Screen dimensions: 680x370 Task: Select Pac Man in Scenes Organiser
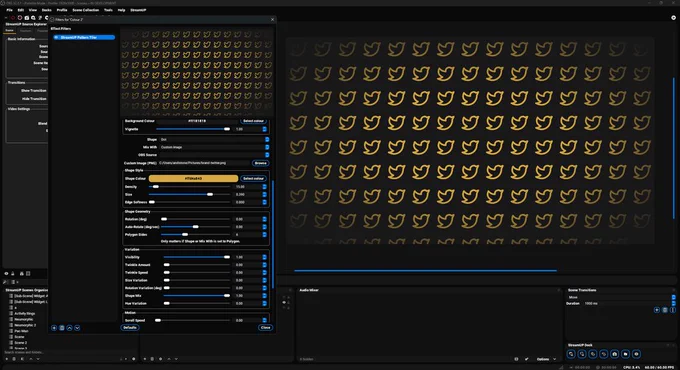[21, 331]
